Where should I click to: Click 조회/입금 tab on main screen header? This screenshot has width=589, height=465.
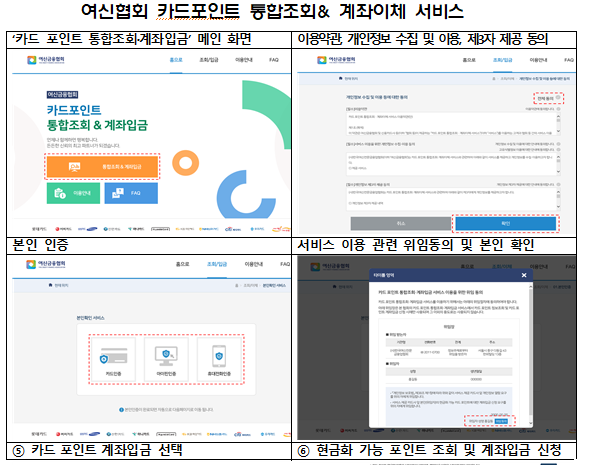209,60
